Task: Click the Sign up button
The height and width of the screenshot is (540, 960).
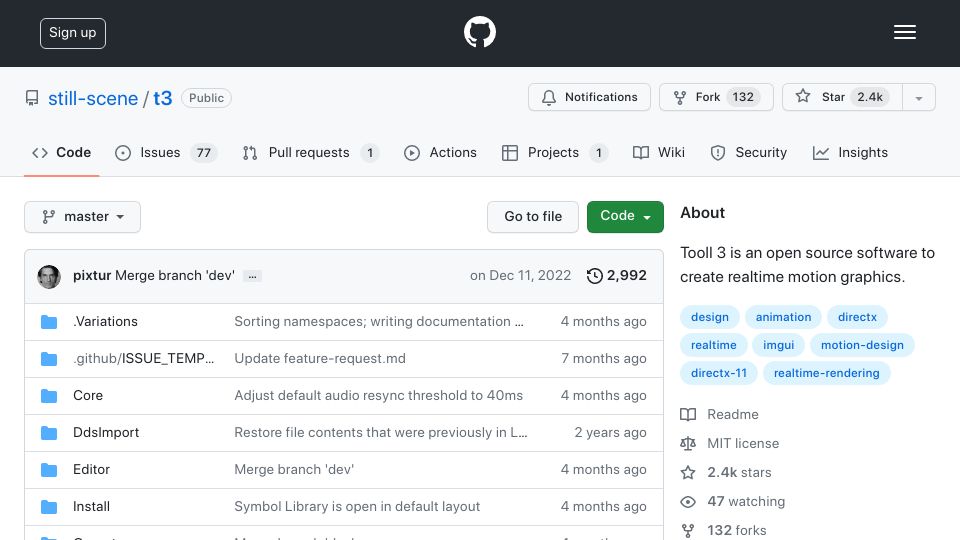Action: click(x=73, y=33)
